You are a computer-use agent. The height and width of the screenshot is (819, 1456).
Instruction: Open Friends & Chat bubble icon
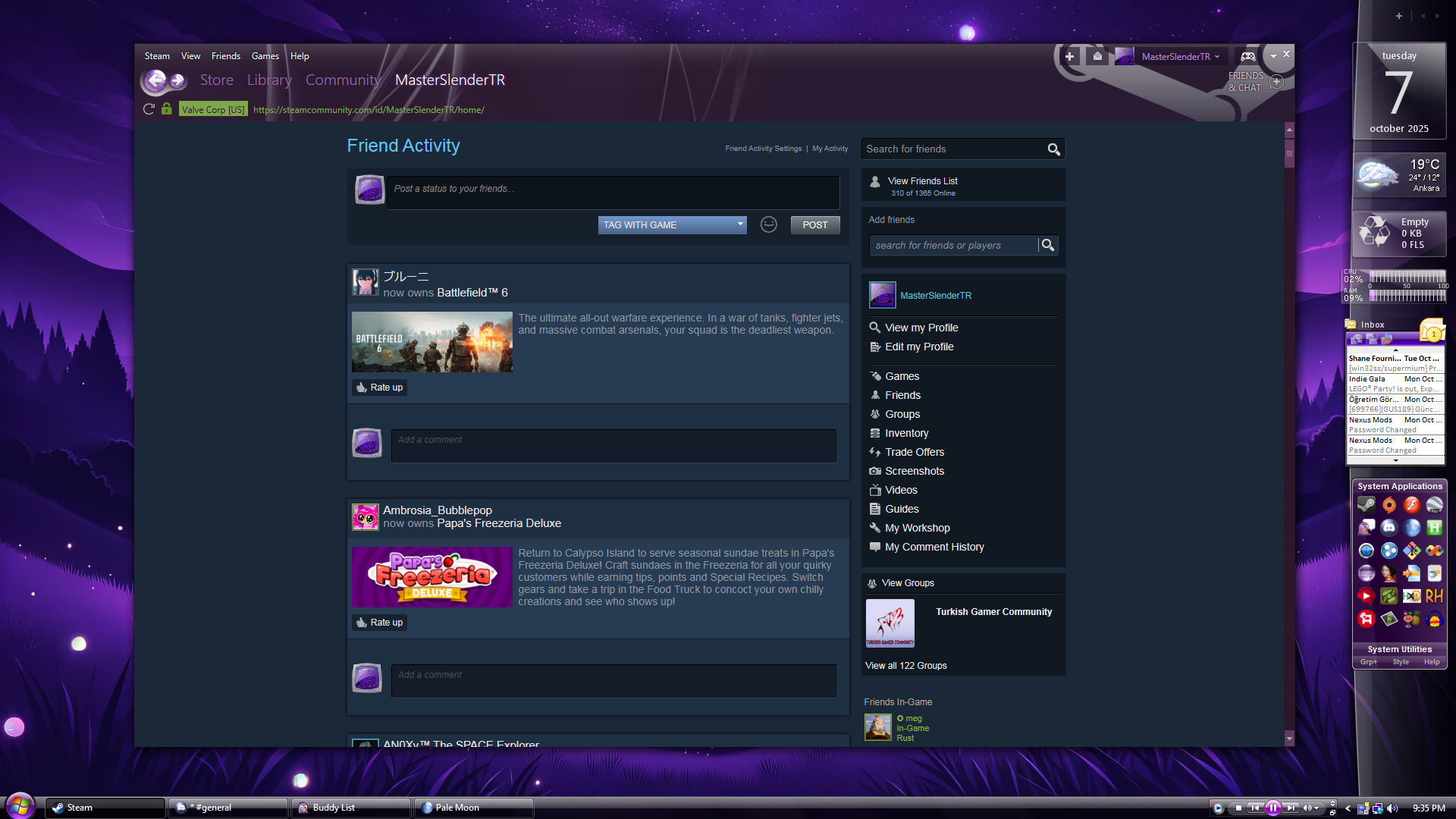click(x=1277, y=81)
